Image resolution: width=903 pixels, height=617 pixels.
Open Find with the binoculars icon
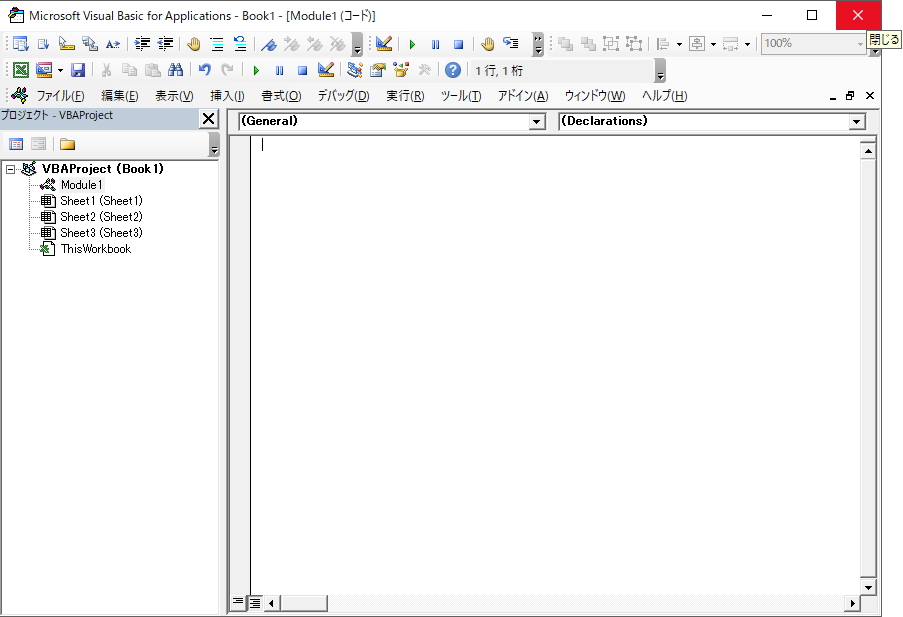[176, 70]
